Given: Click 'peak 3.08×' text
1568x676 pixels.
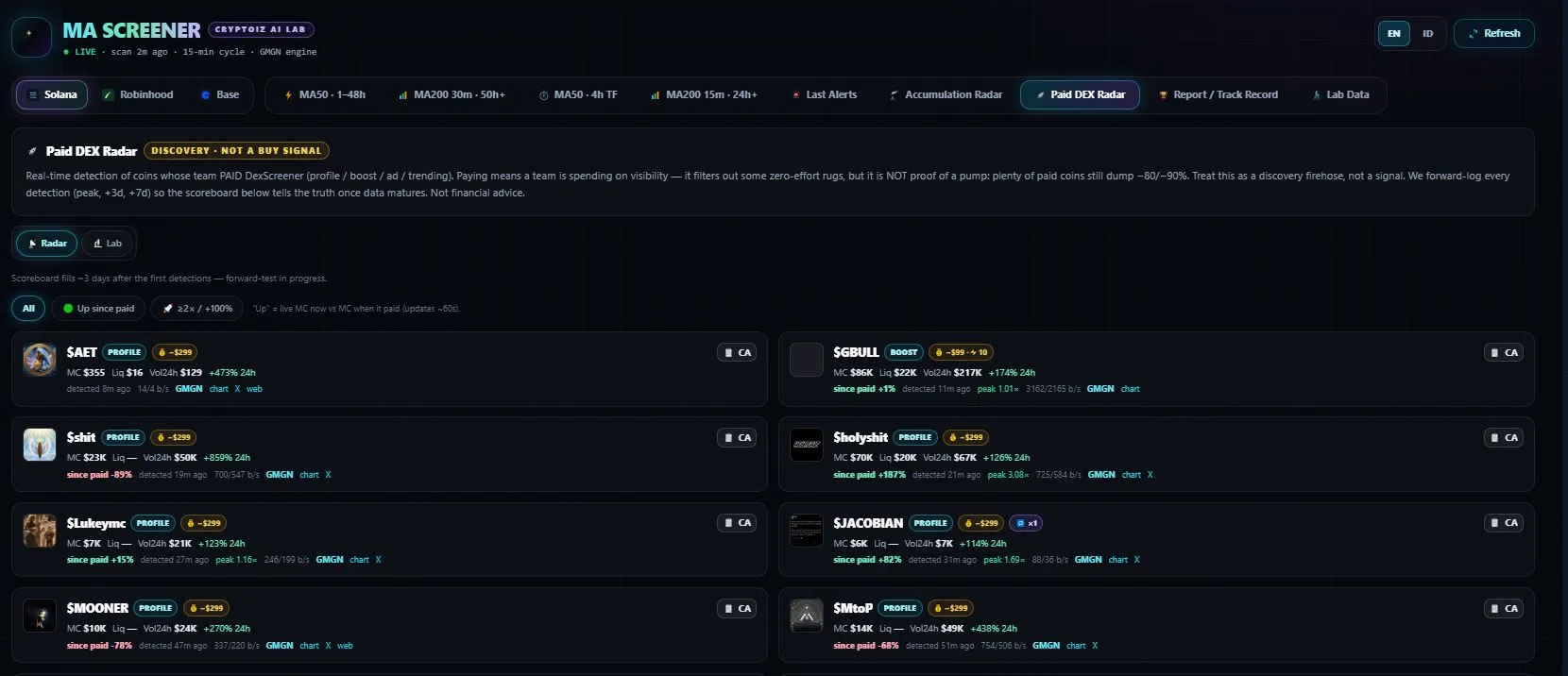Looking at the screenshot, I should [x=1008, y=475].
